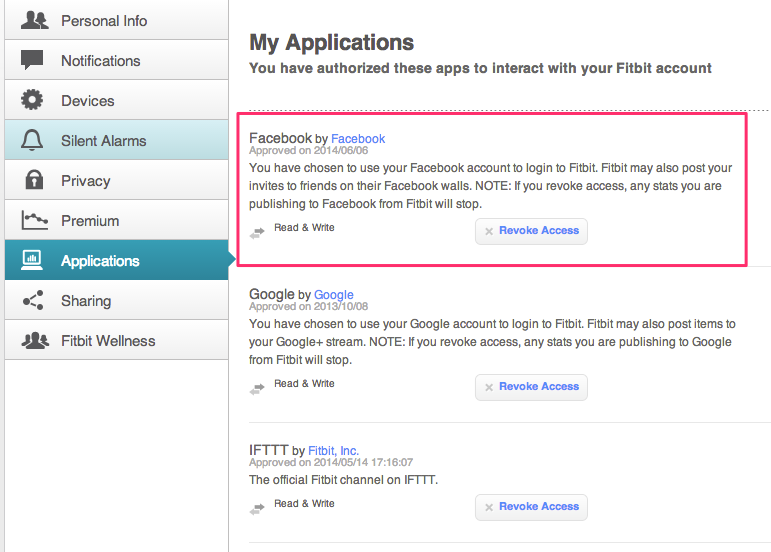Open the Devices settings section
The height and width of the screenshot is (552, 771).
[x=117, y=100]
